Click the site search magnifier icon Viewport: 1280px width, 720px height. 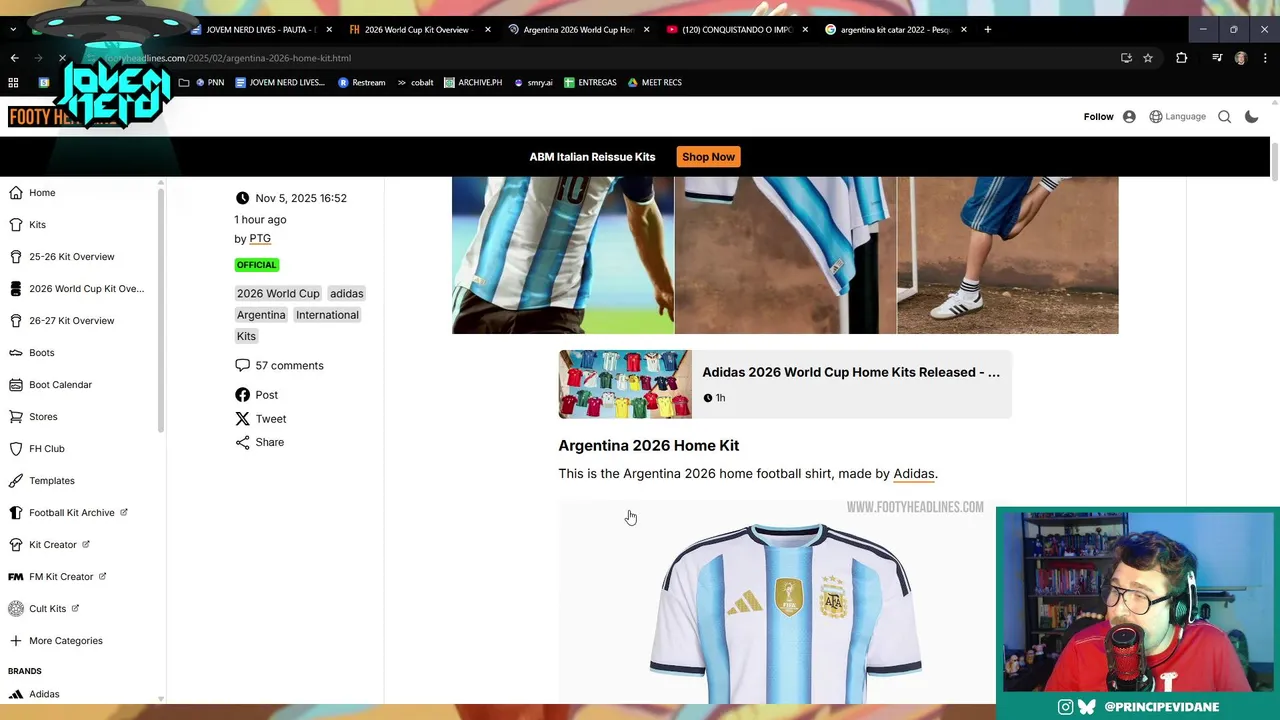tap(1224, 117)
